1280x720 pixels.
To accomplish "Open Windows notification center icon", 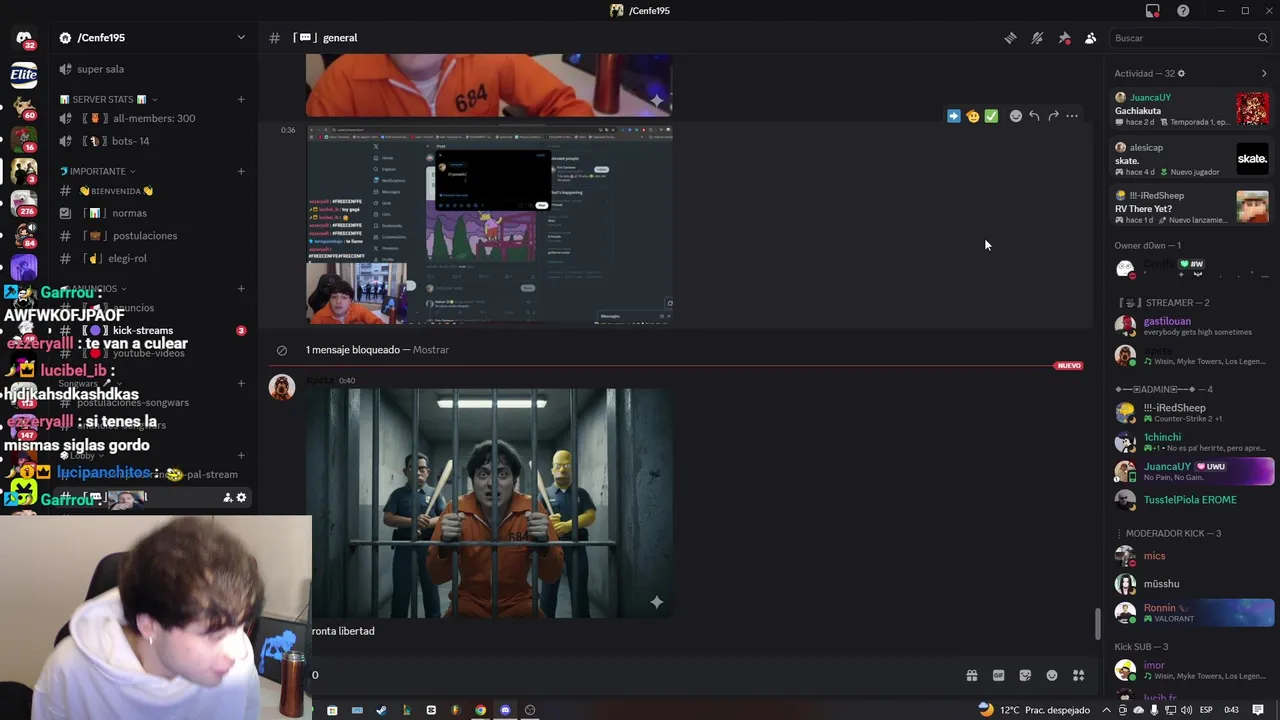I will click(1258, 710).
